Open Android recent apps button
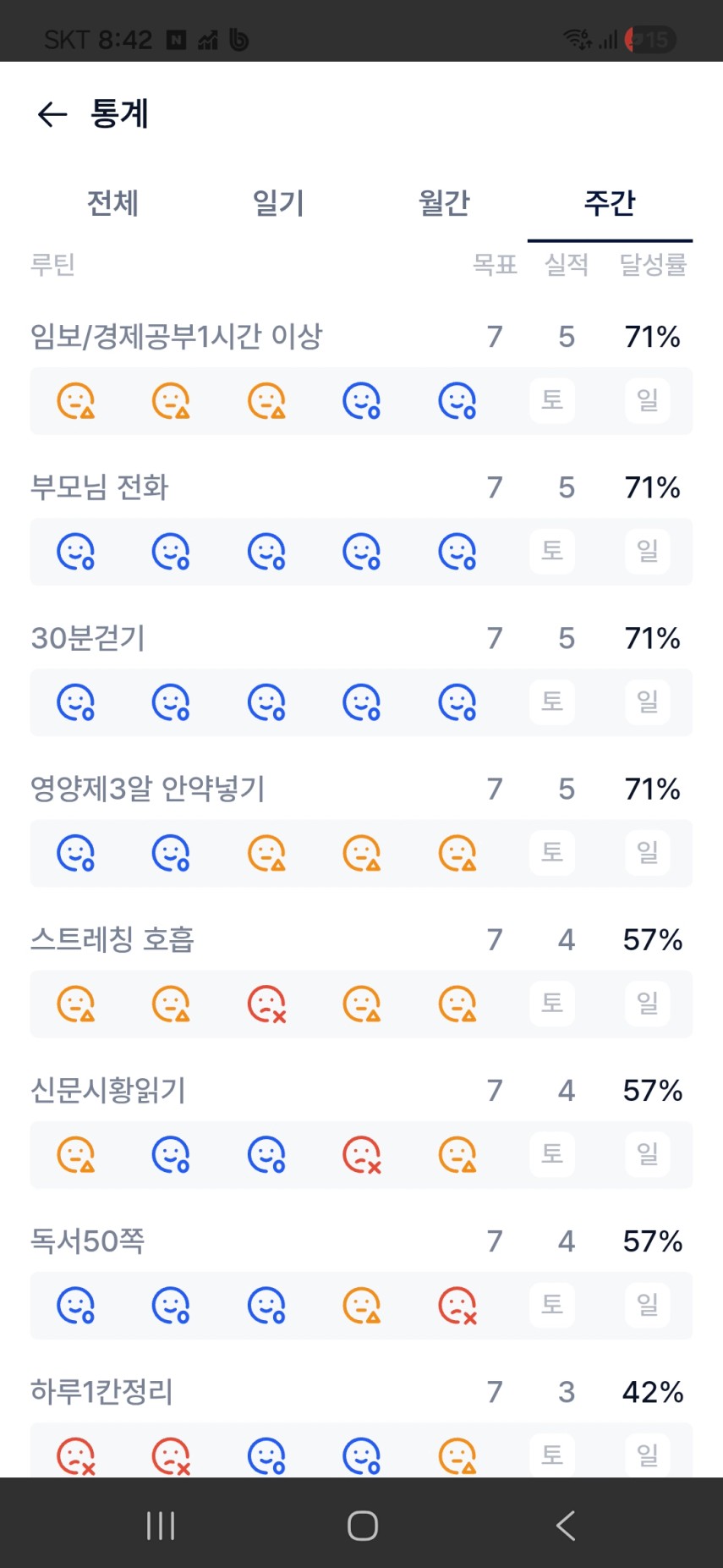Screen dimensions: 723x1568 click(x=161, y=1525)
